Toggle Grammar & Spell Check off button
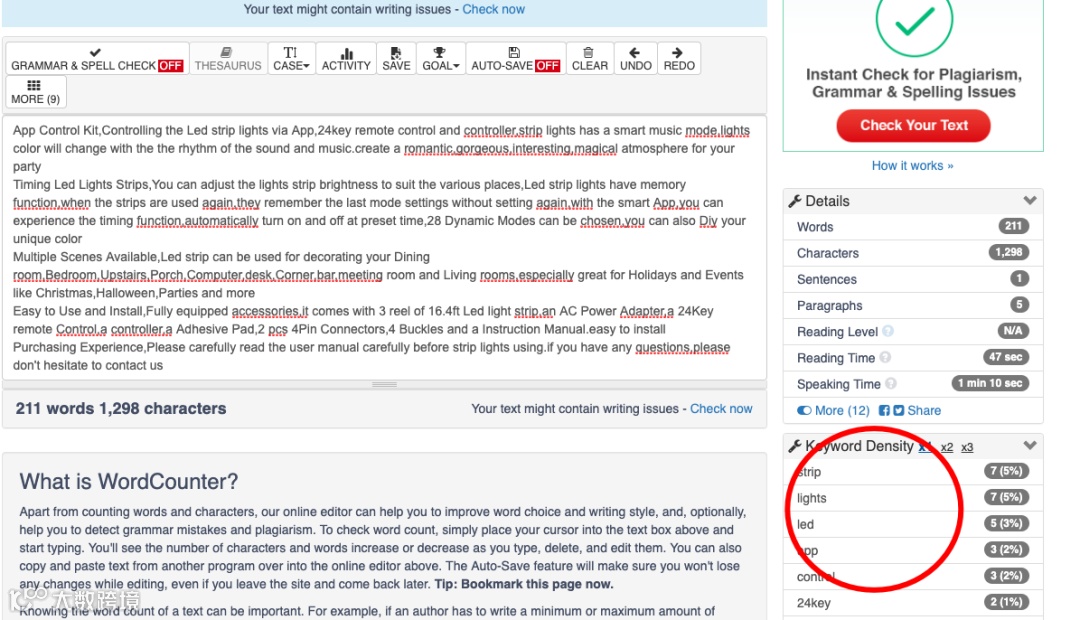1080x620 pixels. click(97, 58)
